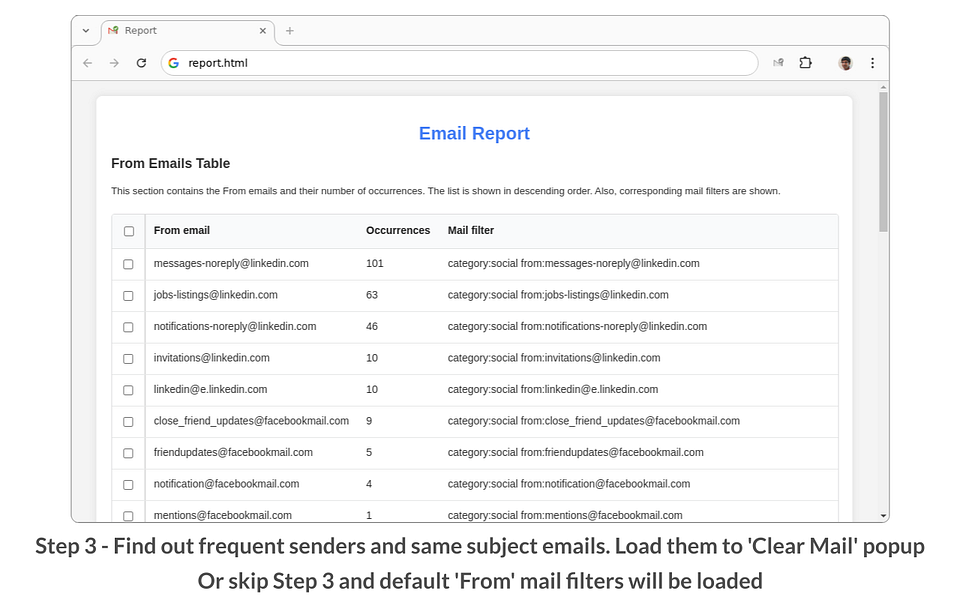Screen dimensions: 960x600
Task: Click the browser back arrow
Action: coord(88,63)
